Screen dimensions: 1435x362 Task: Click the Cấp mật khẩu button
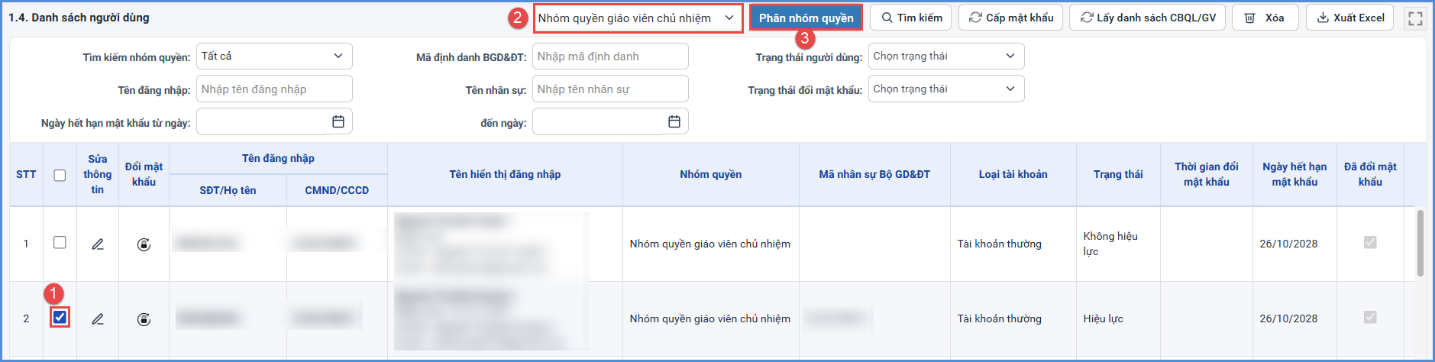[1011, 18]
